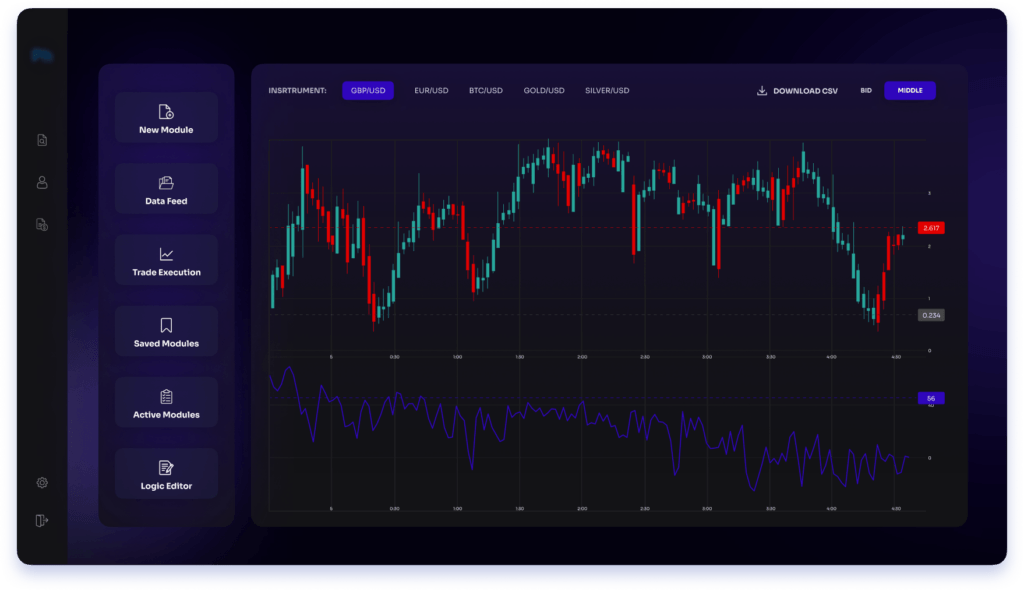
Task: Open the settings gear in the sidebar
Action: pos(41,482)
